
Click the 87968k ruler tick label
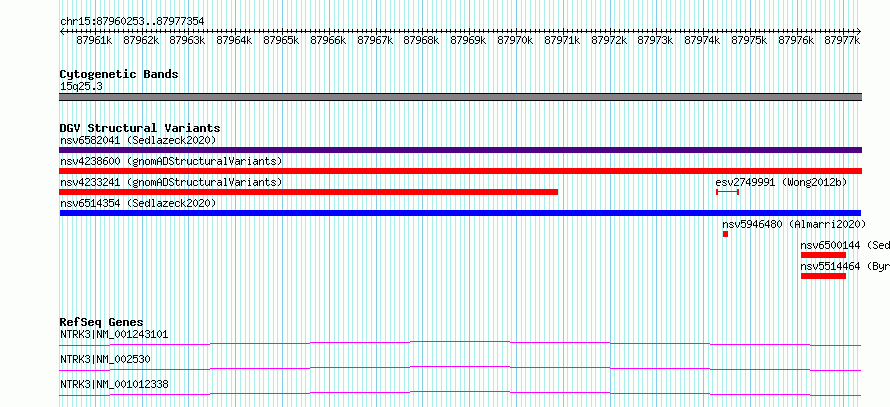coord(421,40)
